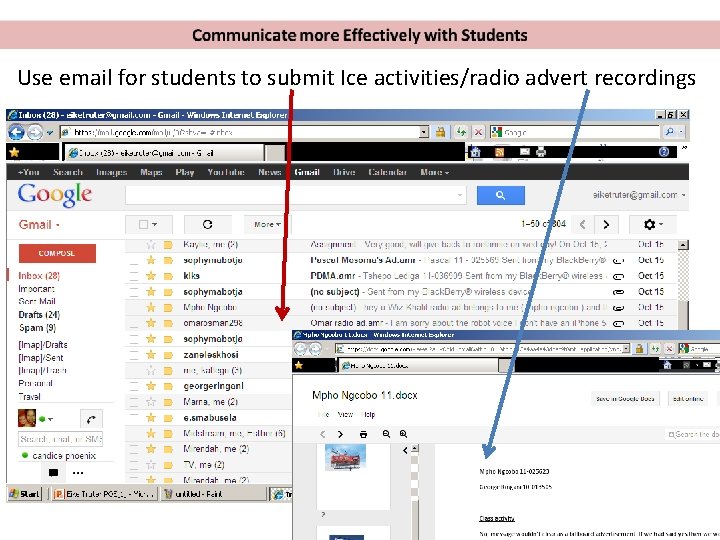Select the billboard page thumbnail in document viewer
This screenshot has width=720, height=540.
click(345, 457)
